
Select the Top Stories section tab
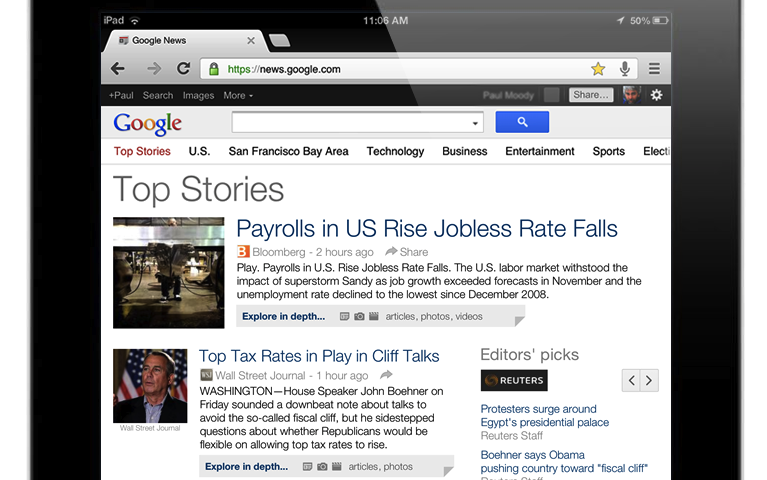(142, 151)
